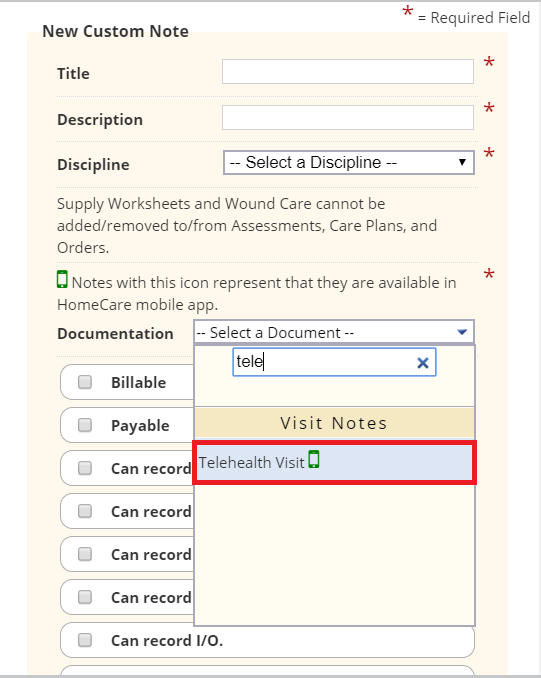
Task: Check the Billable checkbox
Action: 85,382
